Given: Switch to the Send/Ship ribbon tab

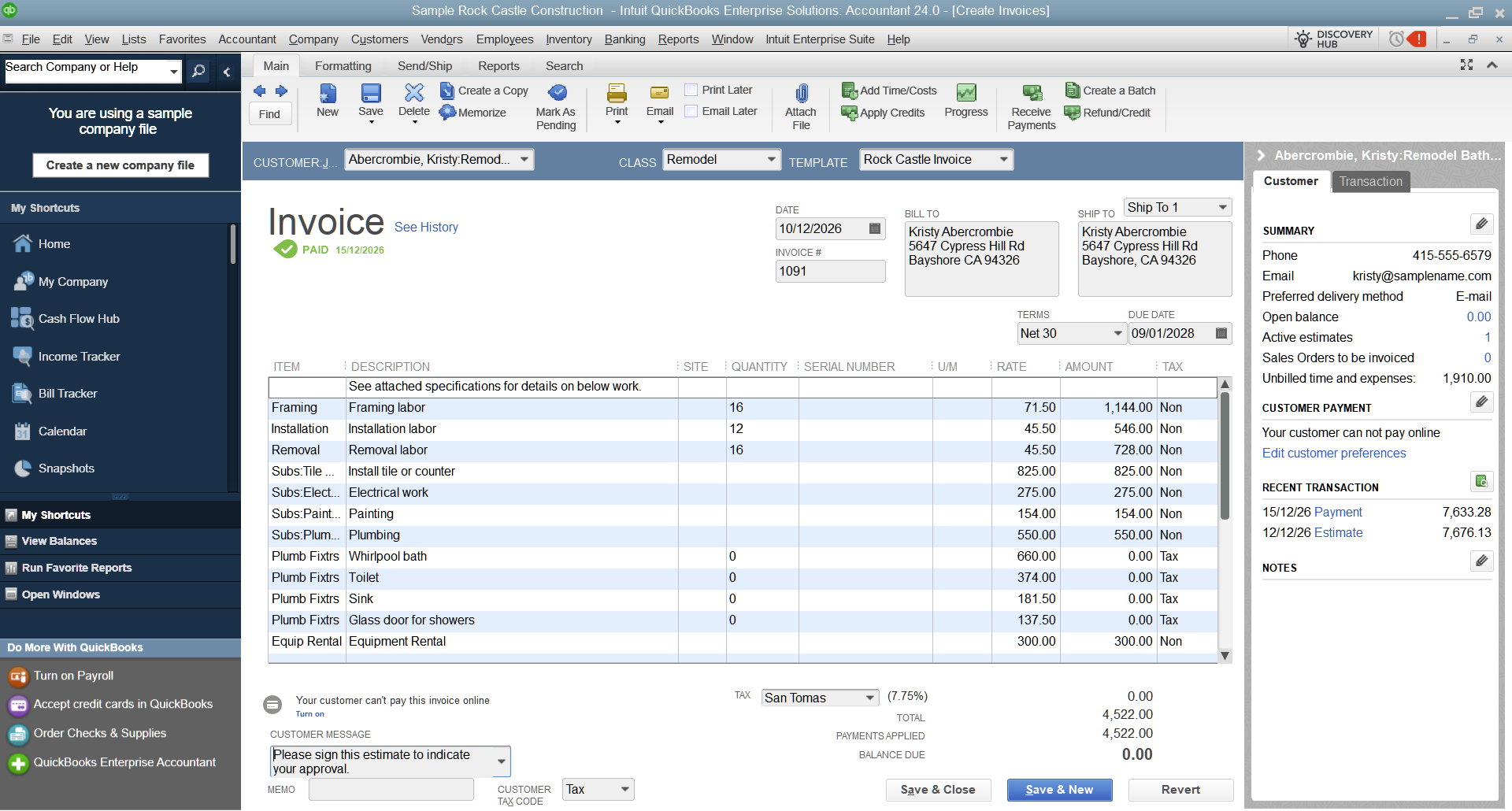Looking at the screenshot, I should 424,66.
